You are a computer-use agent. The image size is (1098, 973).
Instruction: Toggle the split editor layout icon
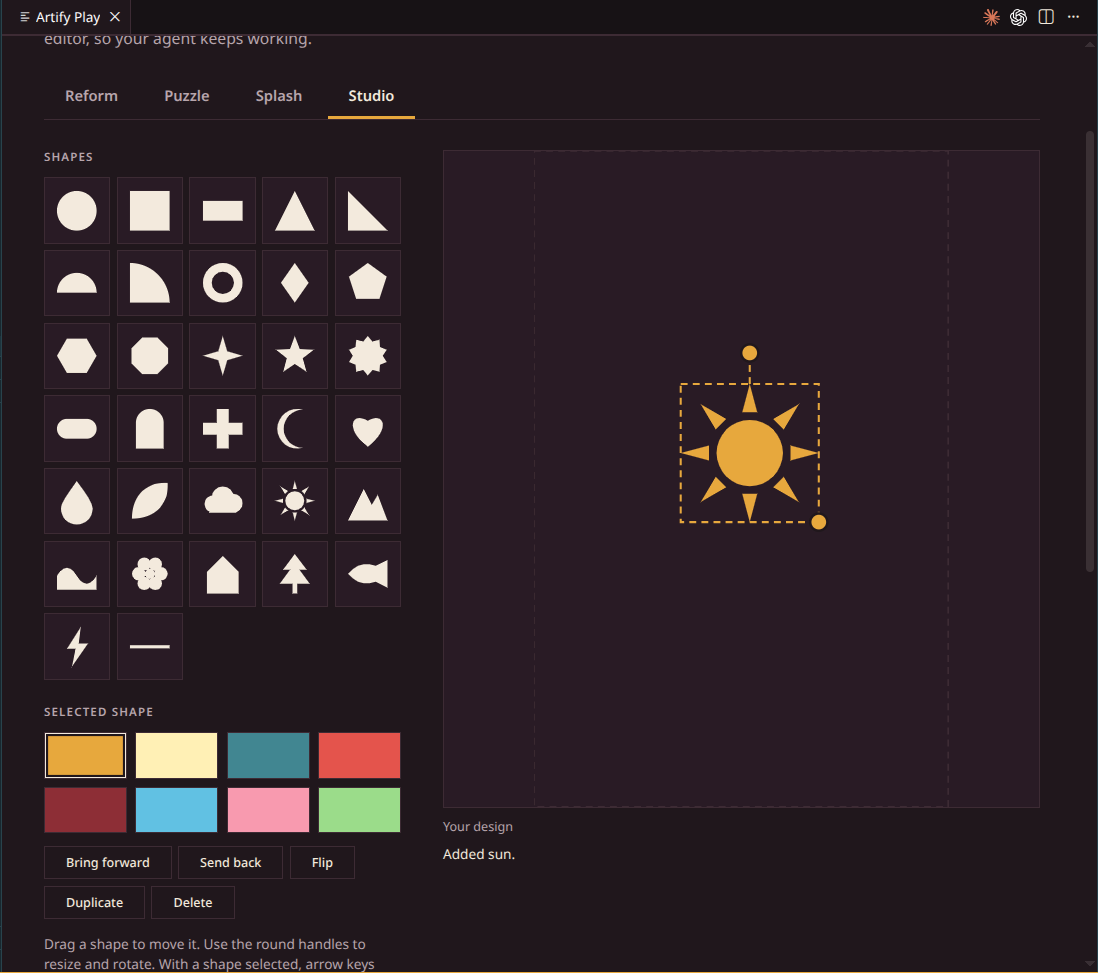[x=1046, y=17]
